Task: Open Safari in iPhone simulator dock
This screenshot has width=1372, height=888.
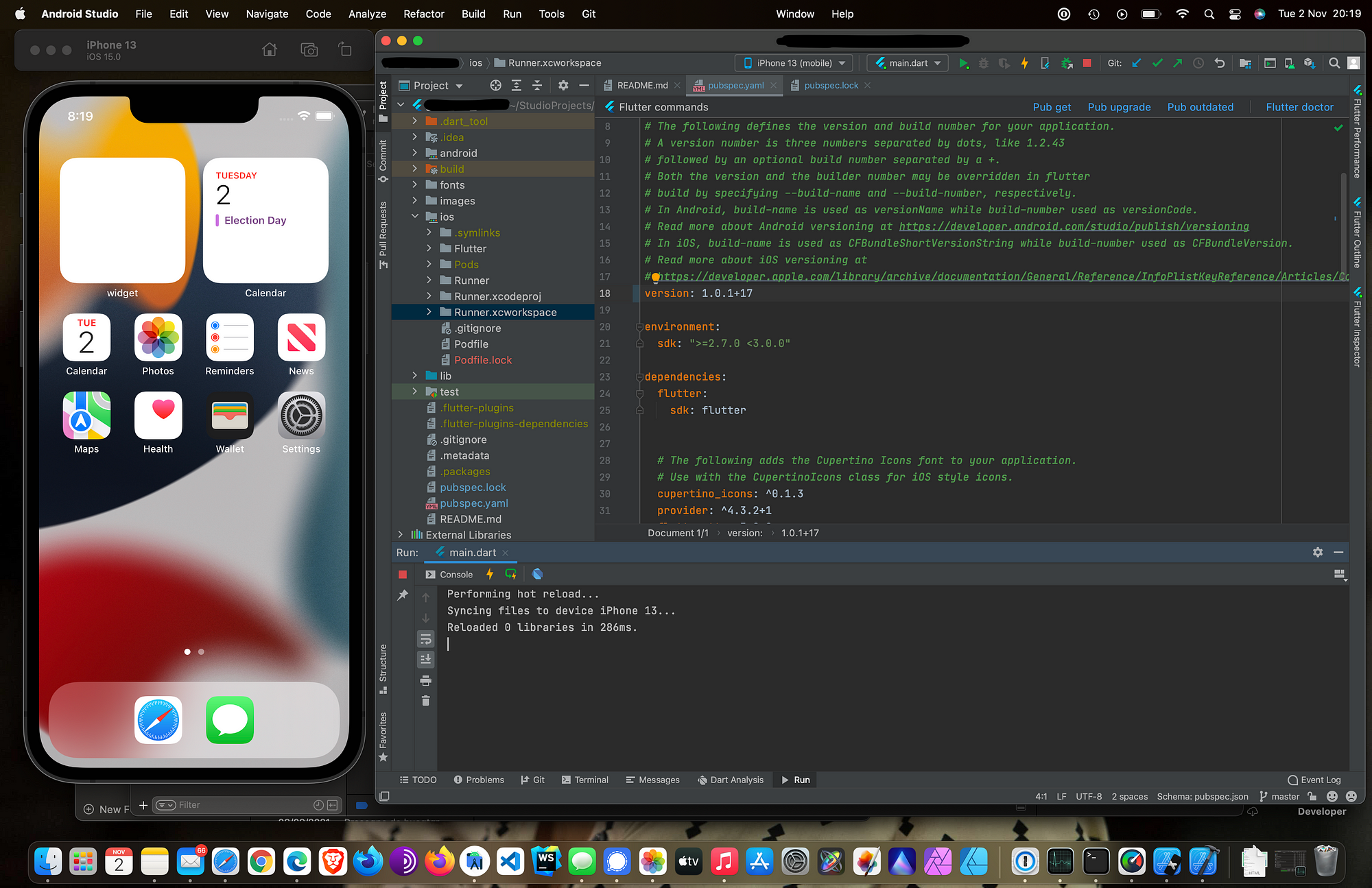Action: click(x=158, y=720)
